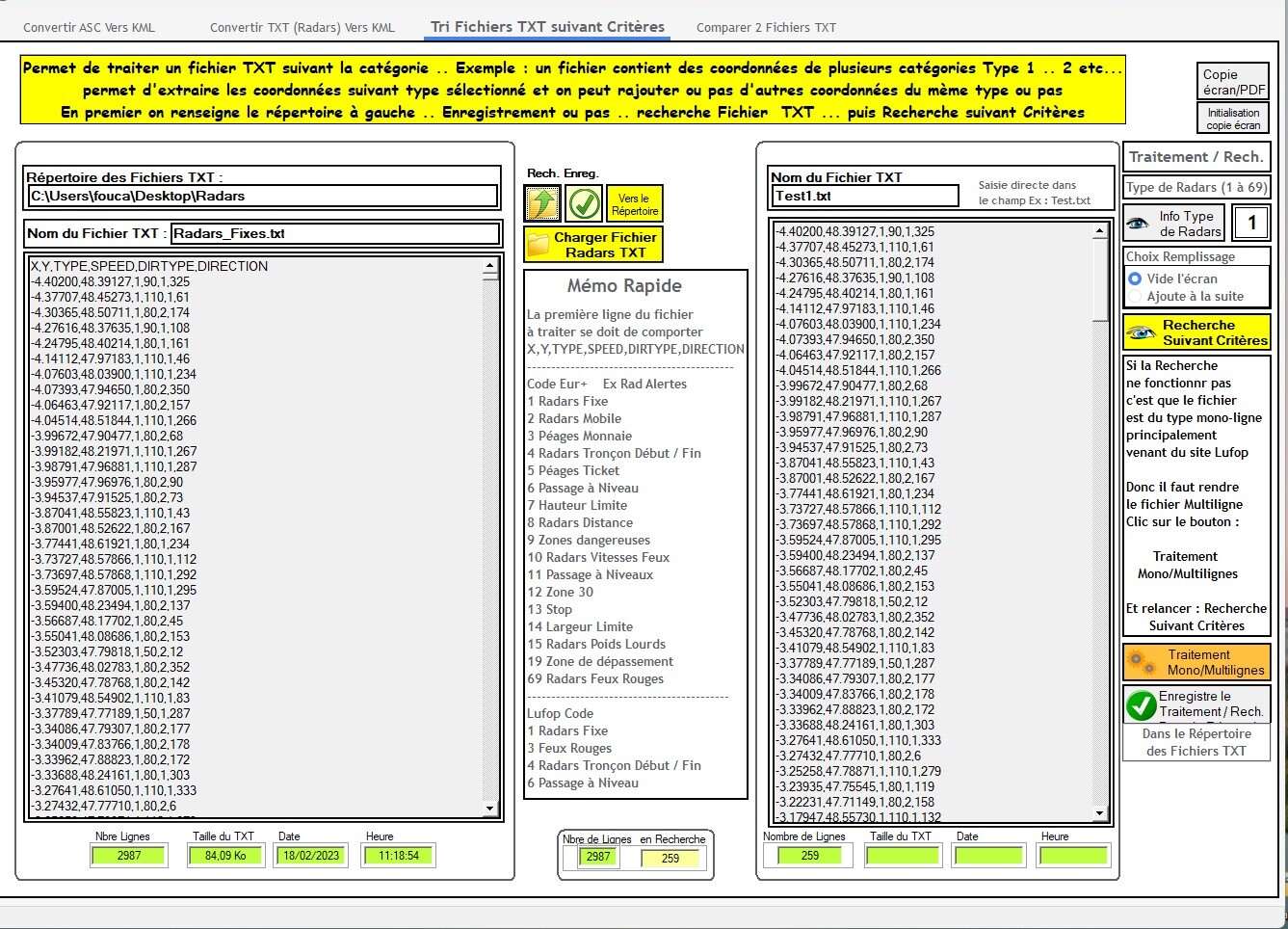Click the Test1.txt output file name field
Screen dimensions: 1288x929
864,196
